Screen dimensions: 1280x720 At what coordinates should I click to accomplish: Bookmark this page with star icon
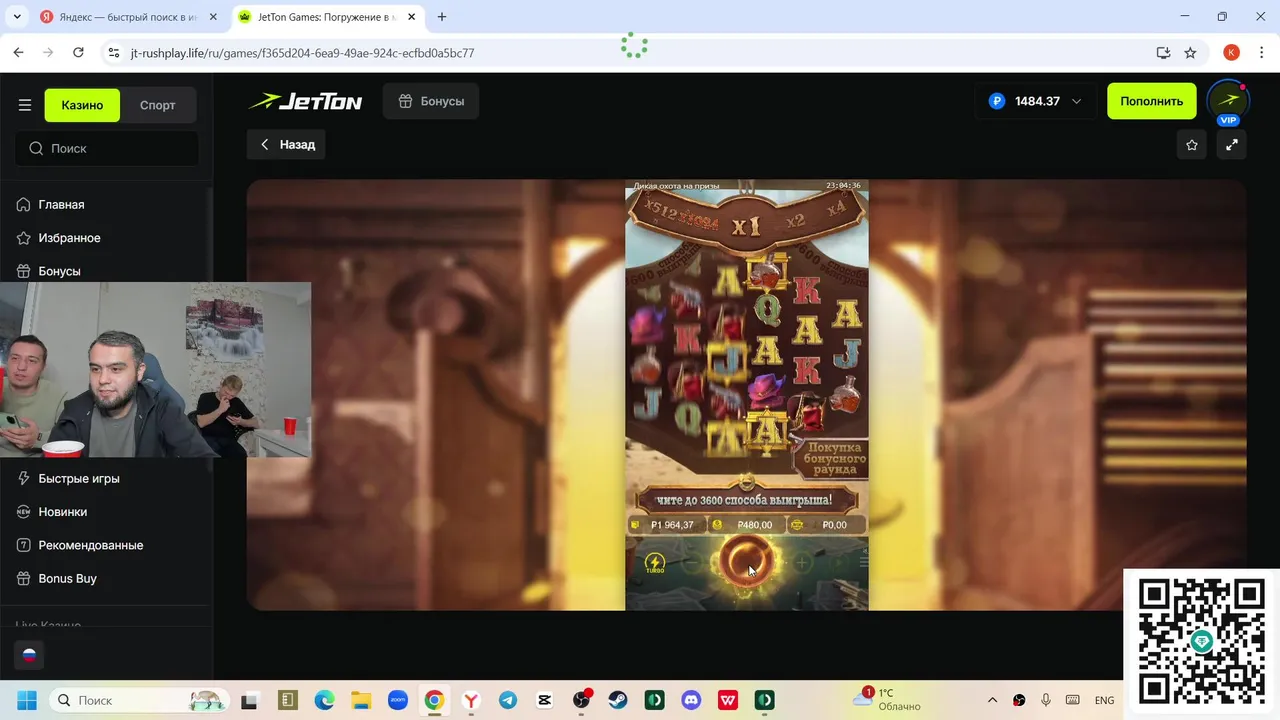pos(1190,53)
